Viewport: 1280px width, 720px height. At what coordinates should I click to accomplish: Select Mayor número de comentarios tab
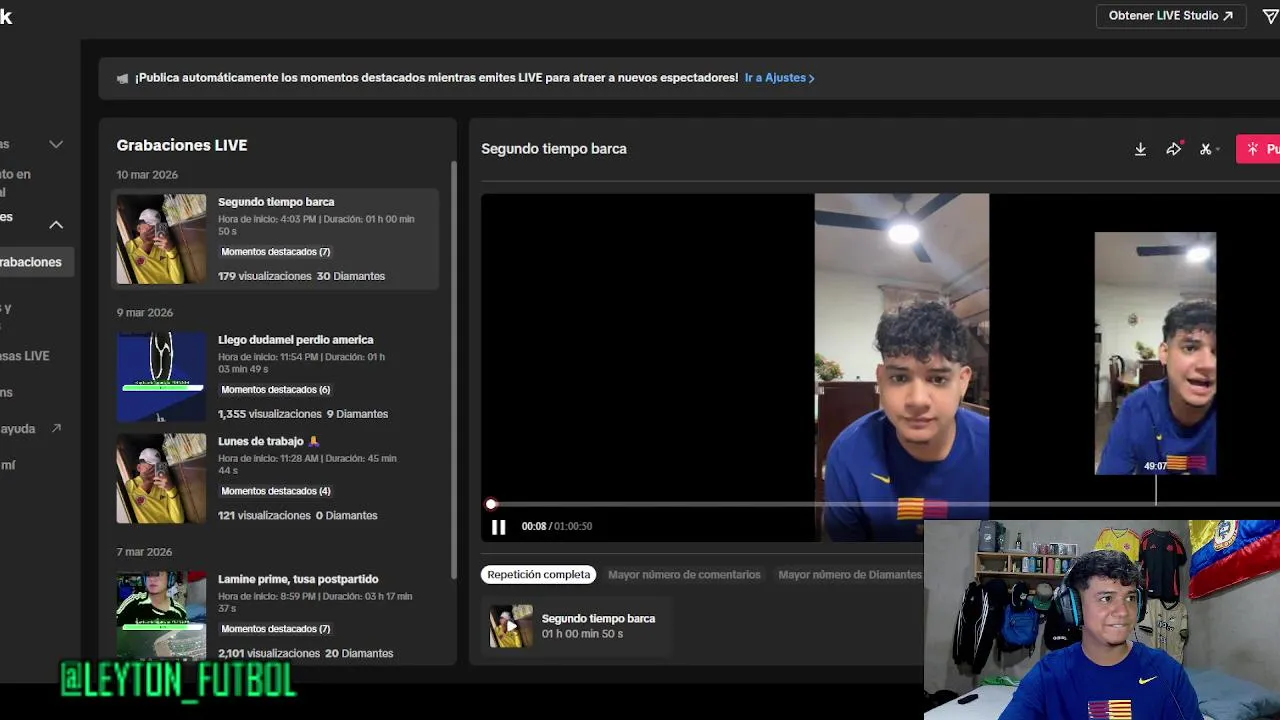(x=684, y=575)
